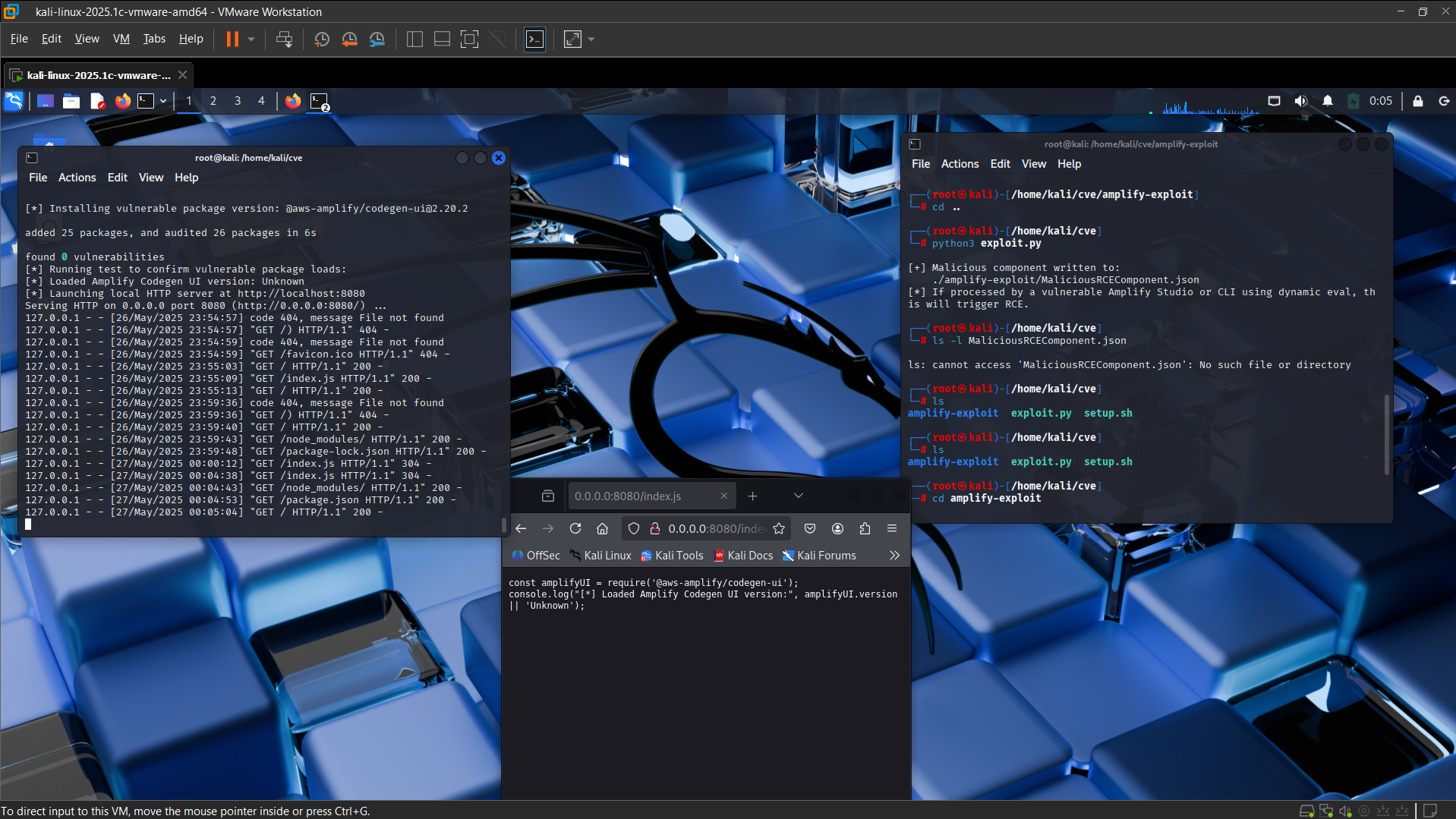Go to Firefox home page

click(x=603, y=528)
